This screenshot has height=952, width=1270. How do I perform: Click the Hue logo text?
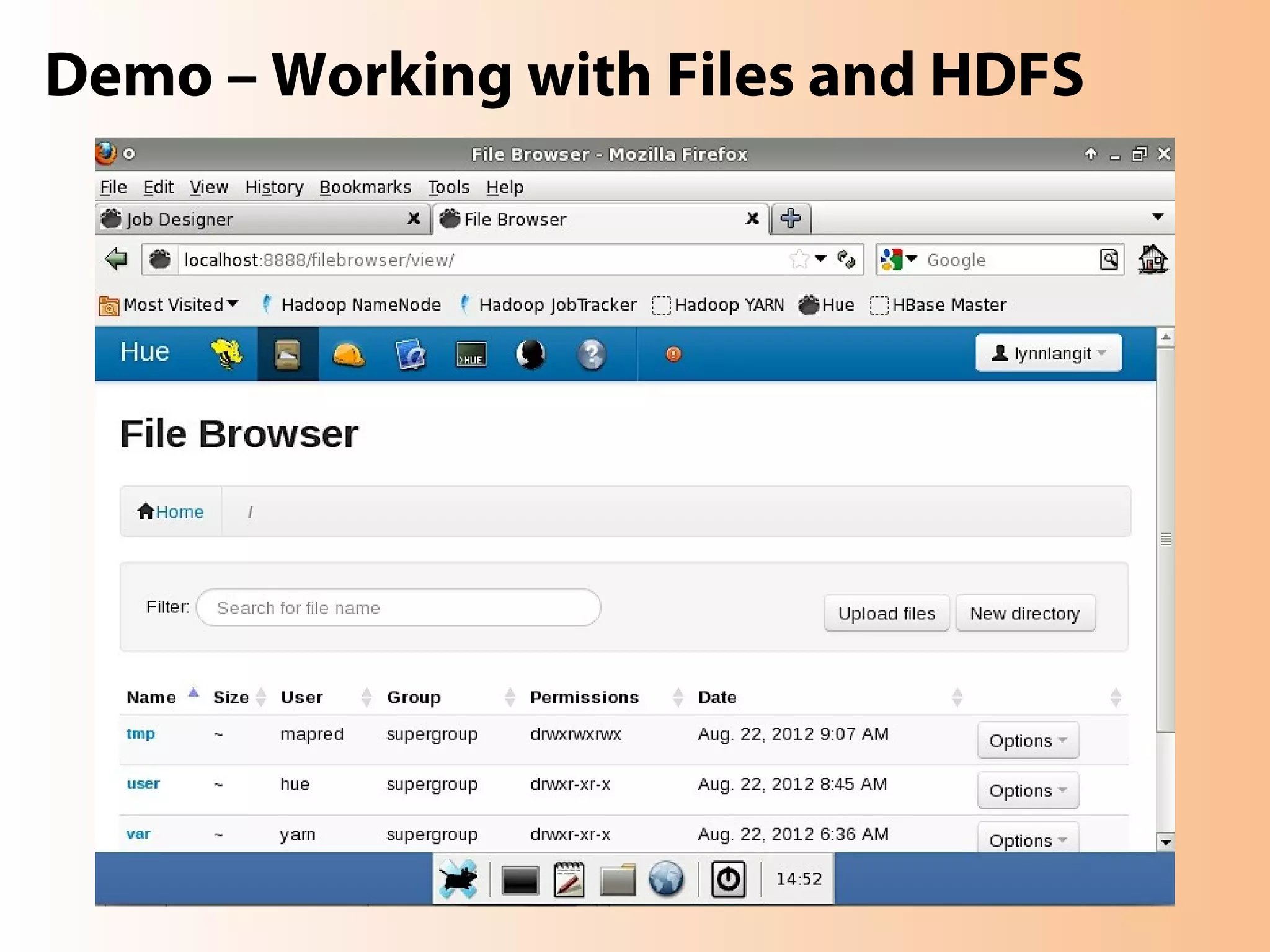144,352
